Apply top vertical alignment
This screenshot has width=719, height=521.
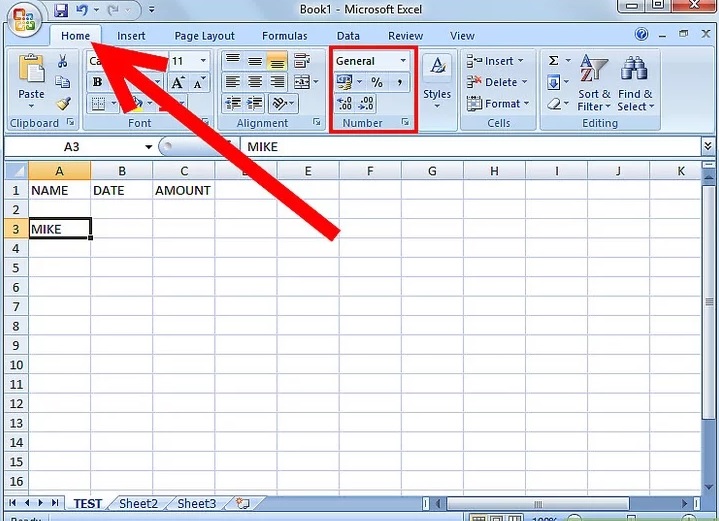click(232, 60)
